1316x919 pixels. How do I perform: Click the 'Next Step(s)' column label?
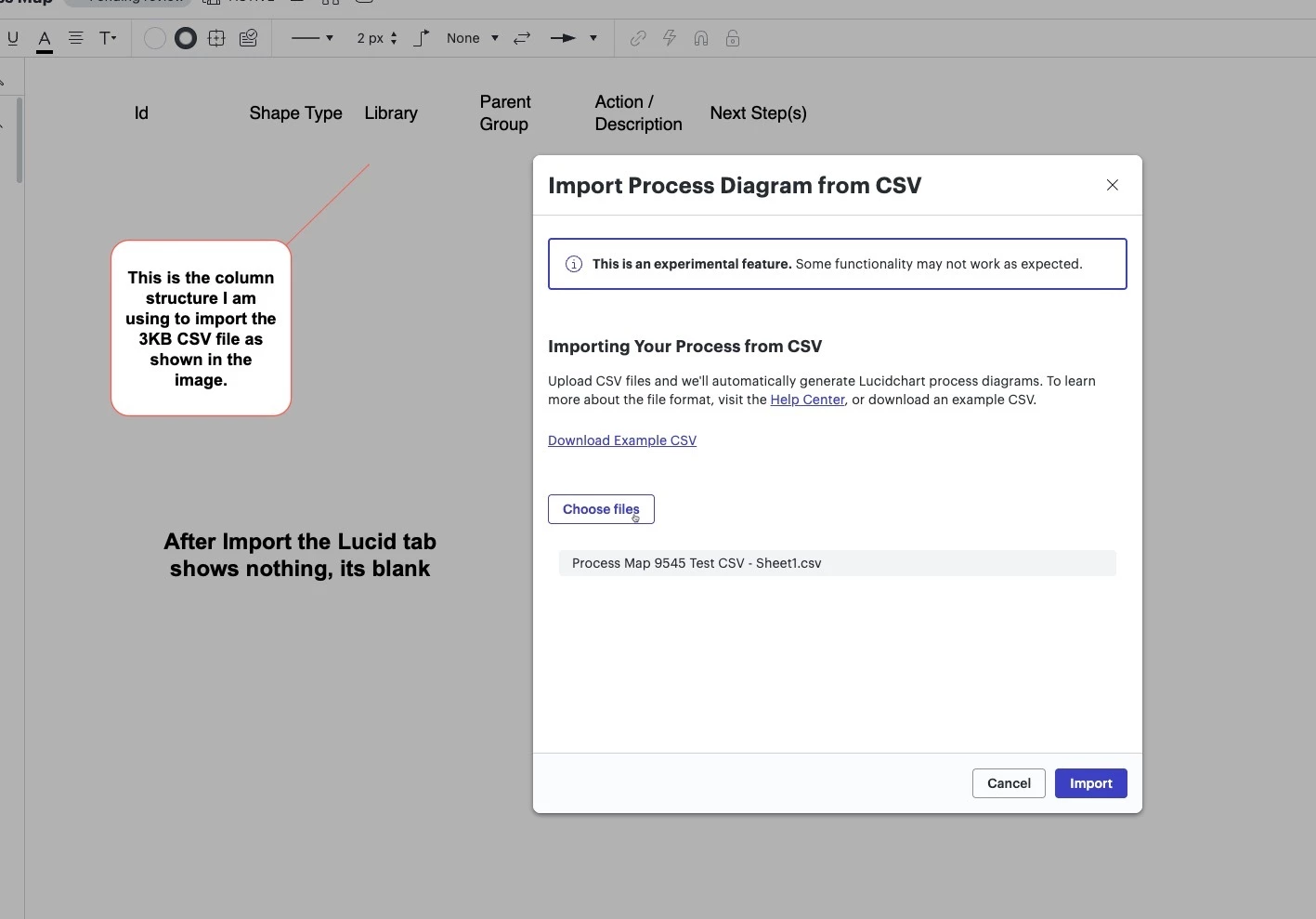[758, 113]
